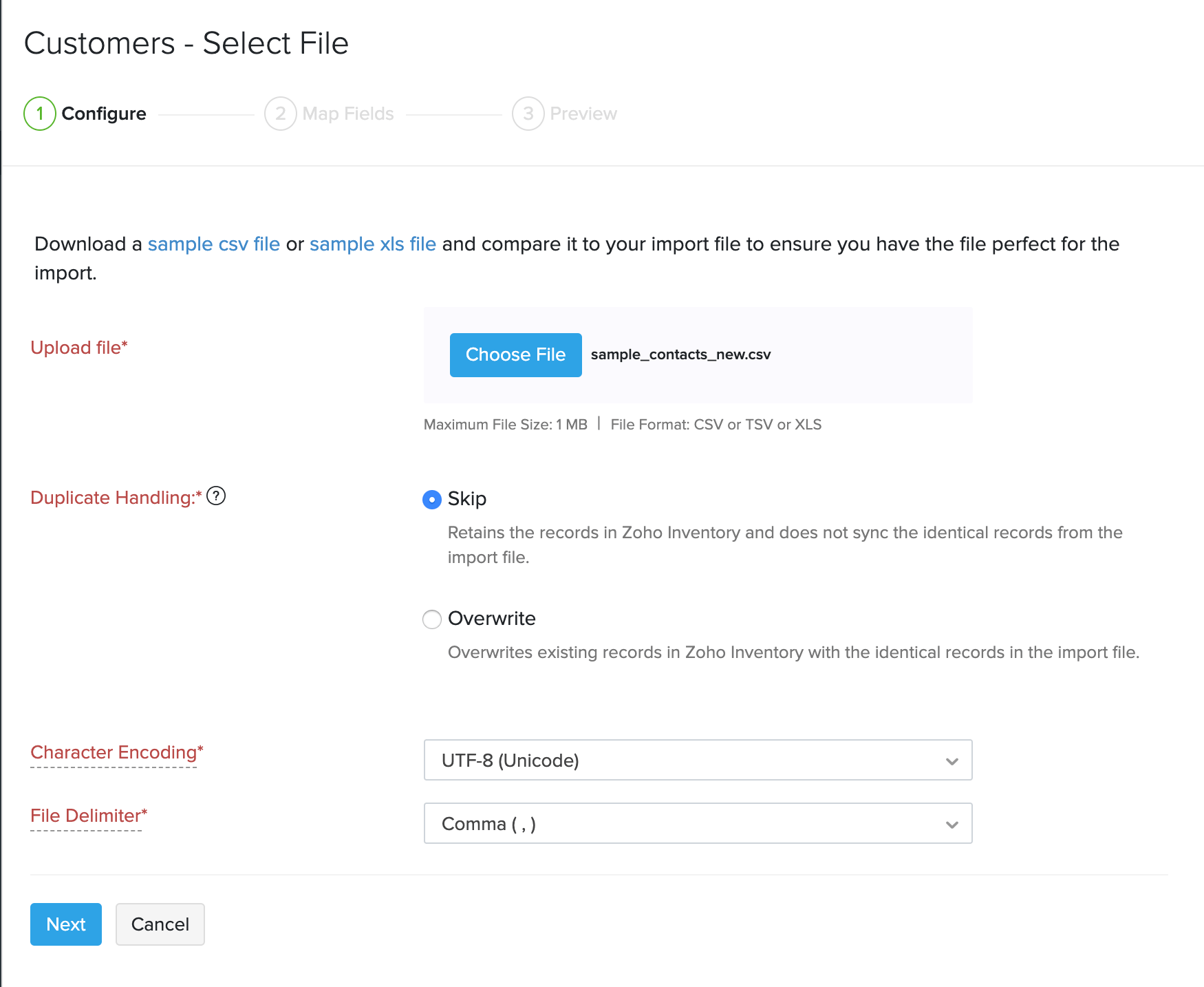Viewport: 1204px width, 987px height.
Task: Open the Duplicate Handling help tooltip
Action: click(x=217, y=497)
